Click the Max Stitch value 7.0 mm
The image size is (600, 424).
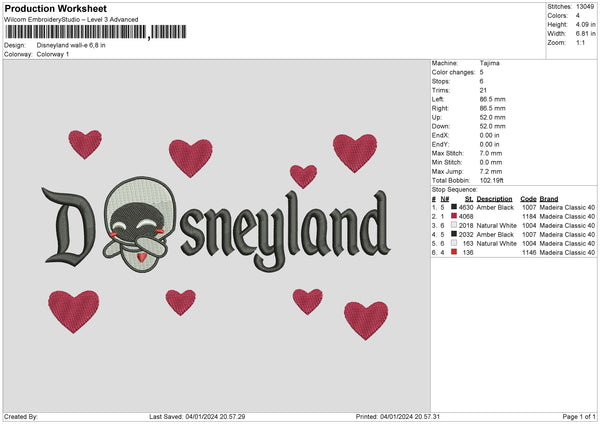tap(491, 153)
